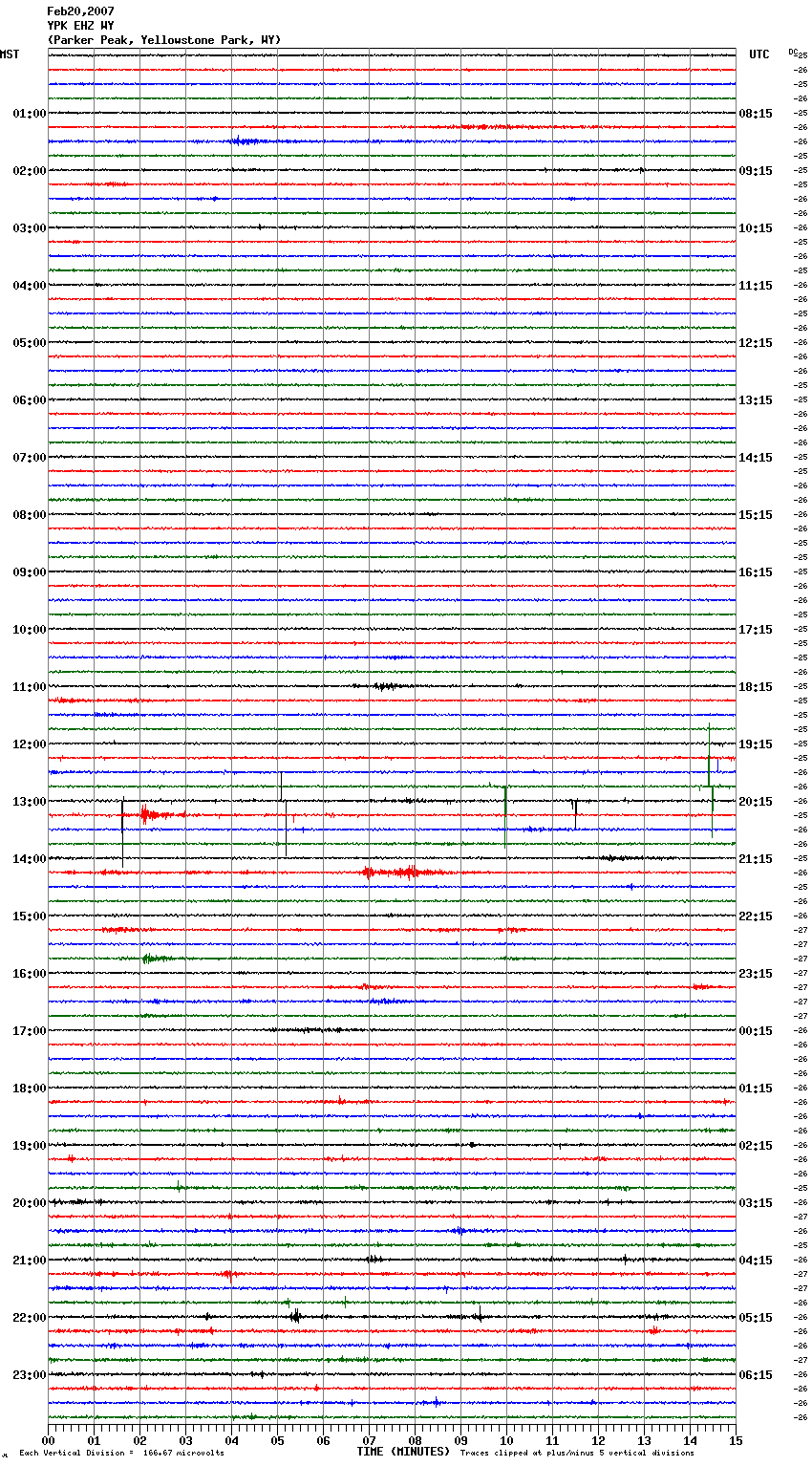This screenshot has width=812, height=1466.
Task: Select the 04:00 MST time label
Action: [30, 286]
